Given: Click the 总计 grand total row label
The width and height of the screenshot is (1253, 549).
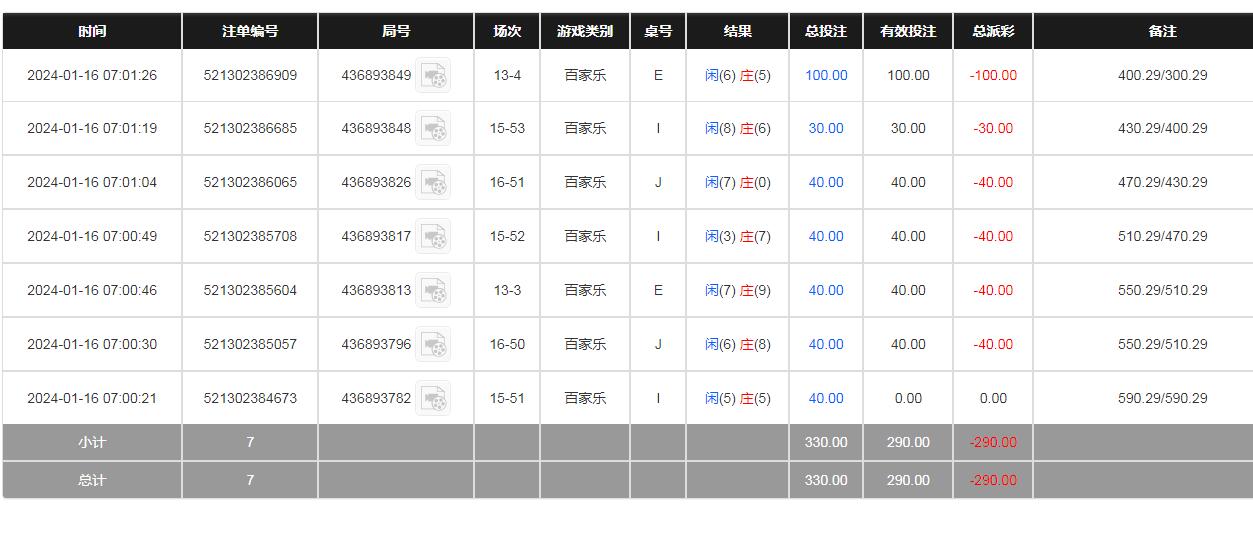Looking at the screenshot, I should tap(92, 480).
